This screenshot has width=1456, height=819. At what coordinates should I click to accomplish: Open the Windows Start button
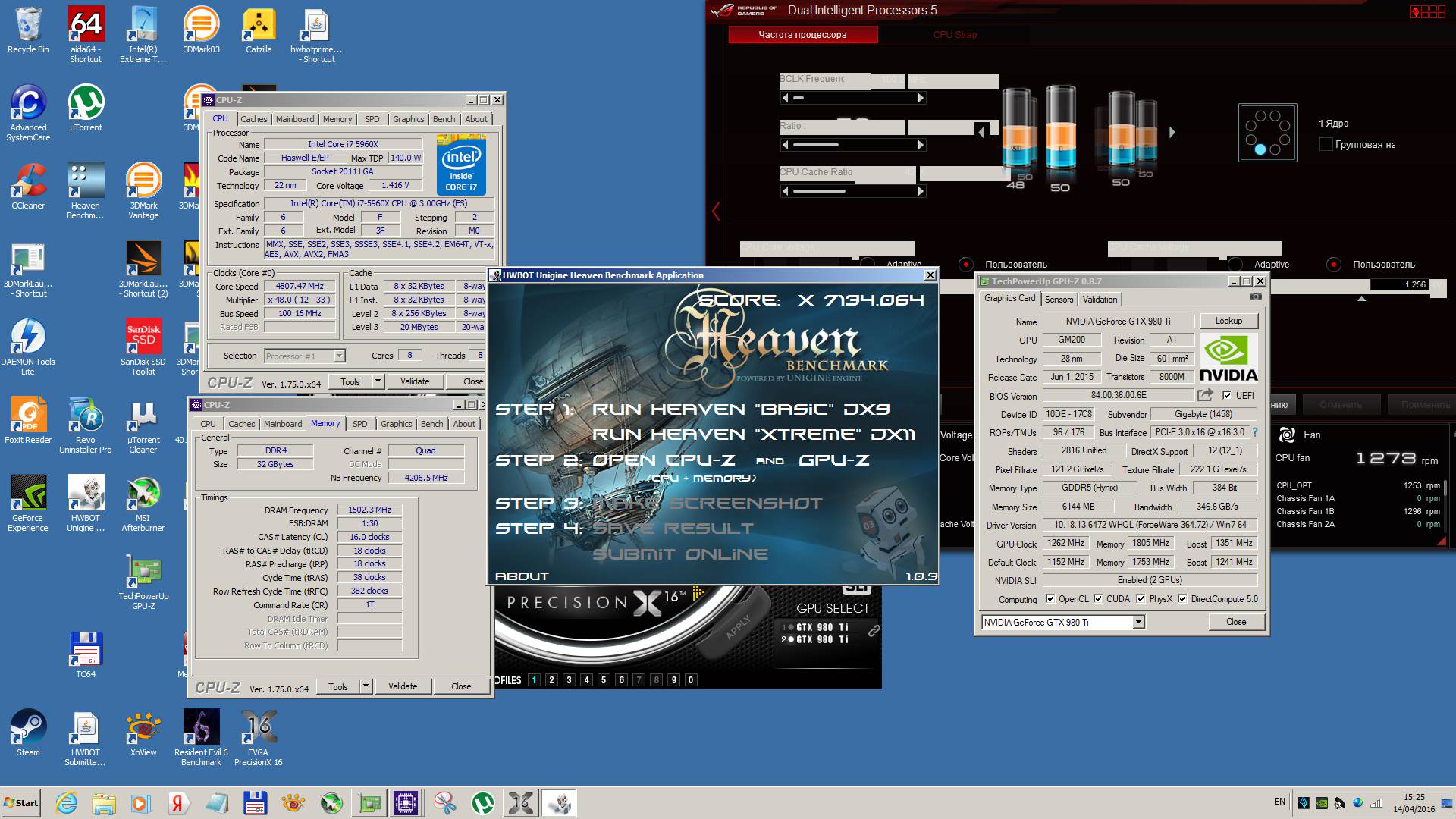coord(21,803)
